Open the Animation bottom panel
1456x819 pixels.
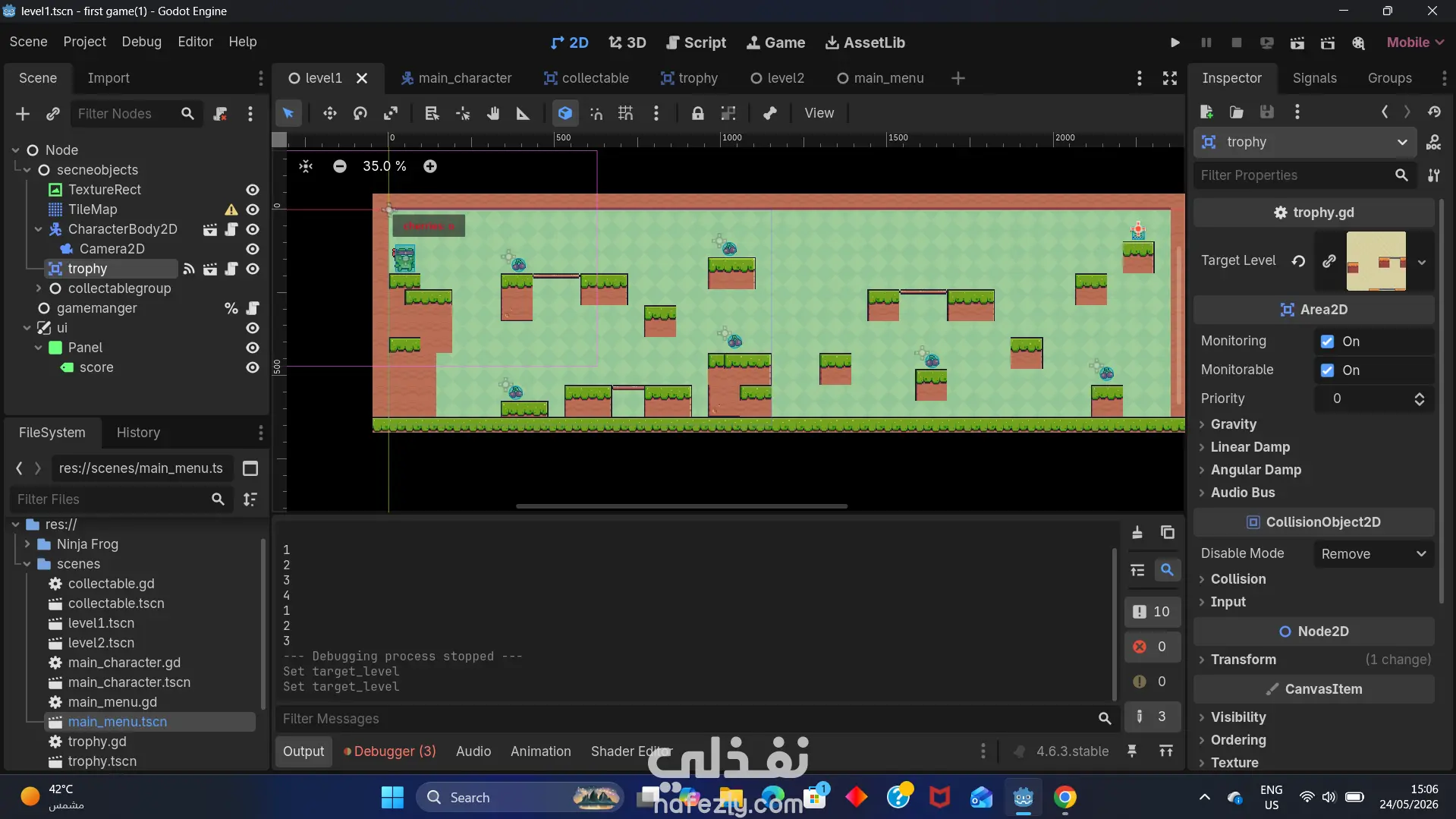[541, 751]
